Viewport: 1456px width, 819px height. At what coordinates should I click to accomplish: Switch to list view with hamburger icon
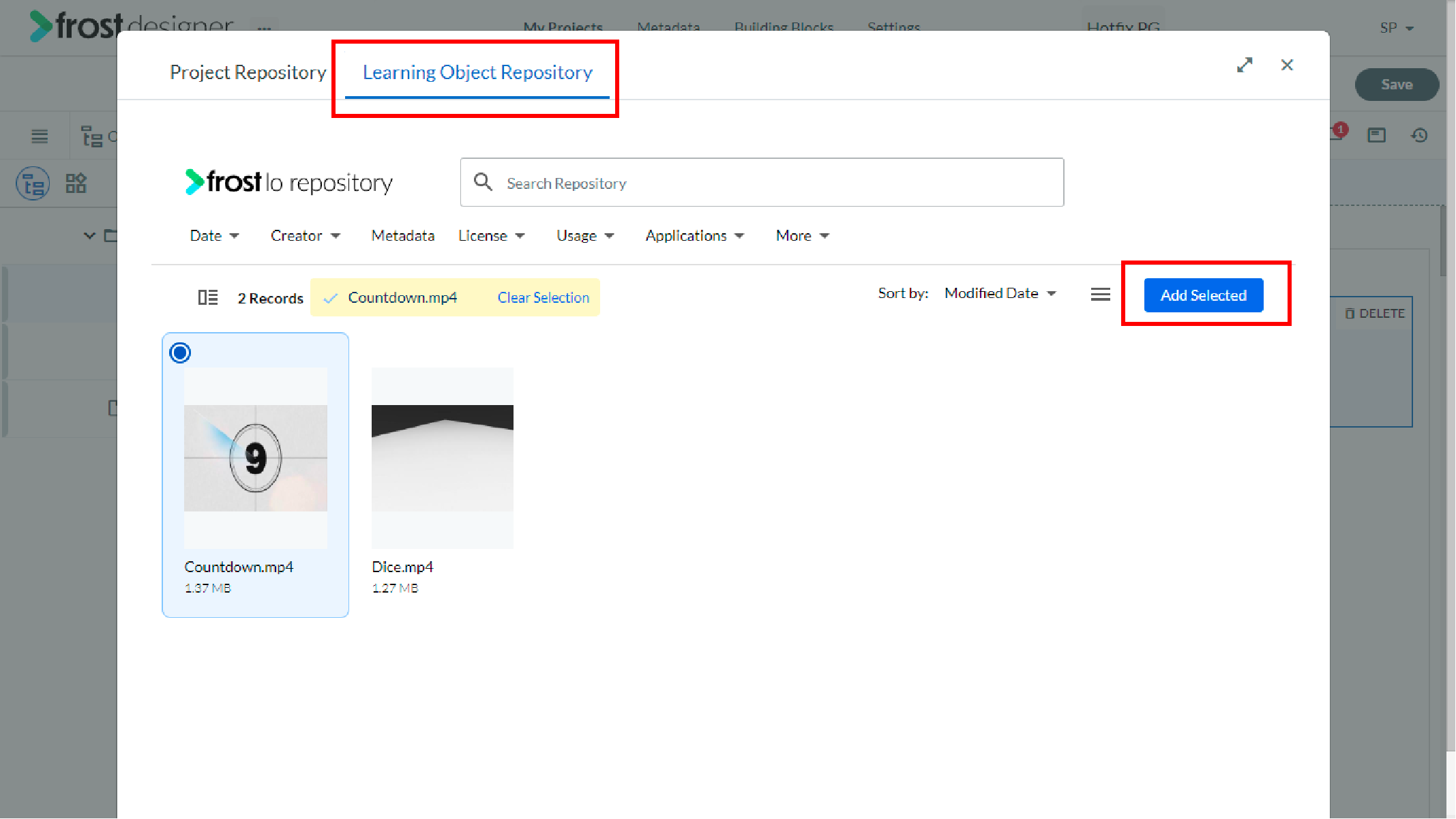click(x=1100, y=295)
